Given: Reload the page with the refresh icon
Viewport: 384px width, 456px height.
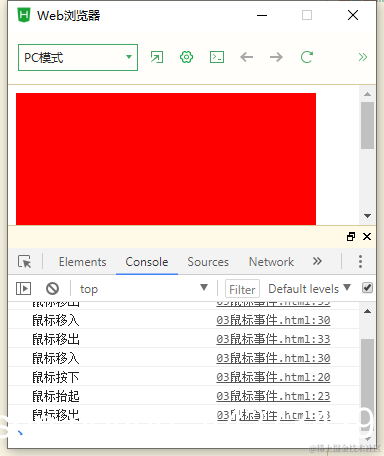Looking at the screenshot, I should 307,57.
